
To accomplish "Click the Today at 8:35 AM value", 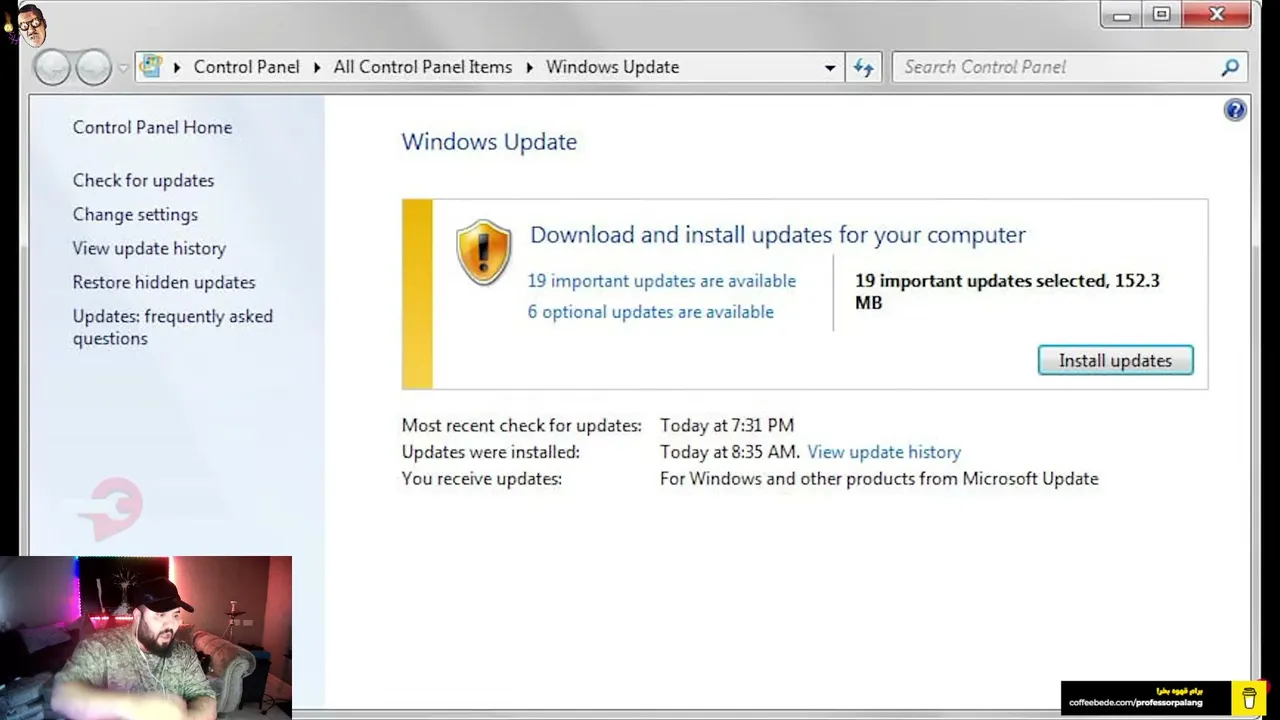I will tap(730, 452).
